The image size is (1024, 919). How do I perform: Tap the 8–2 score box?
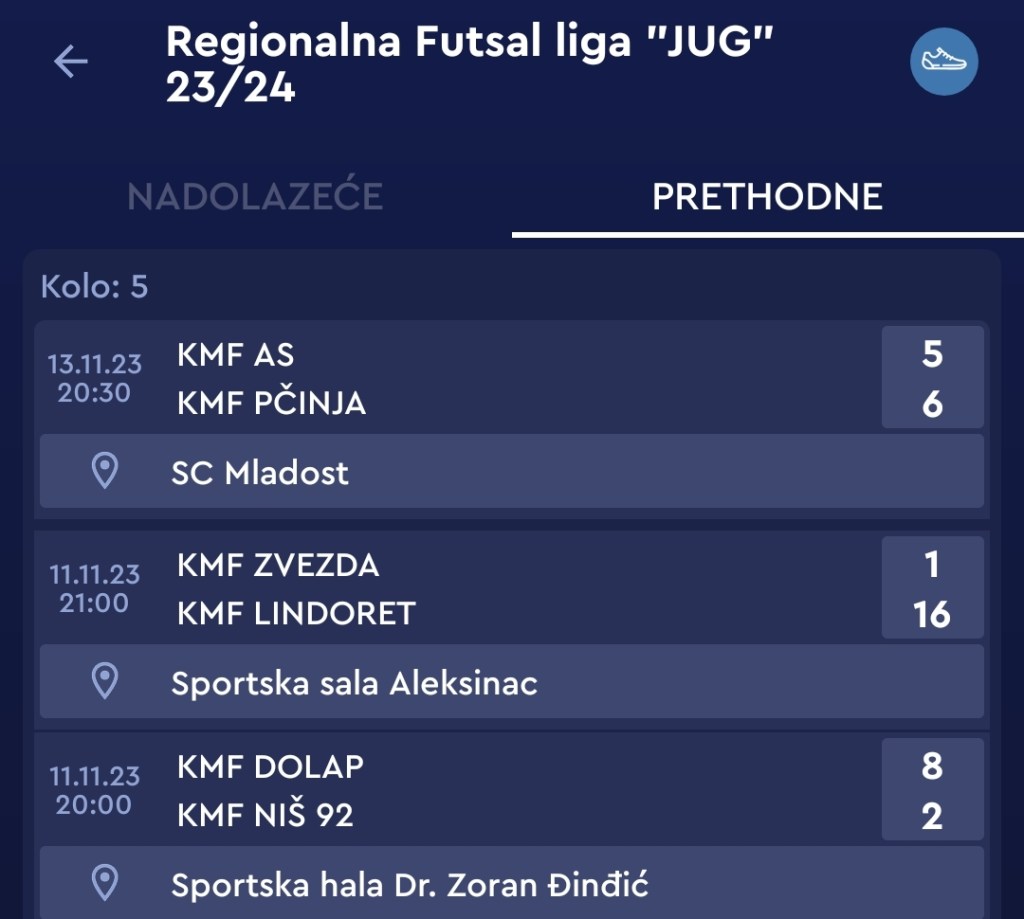(932, 791)
